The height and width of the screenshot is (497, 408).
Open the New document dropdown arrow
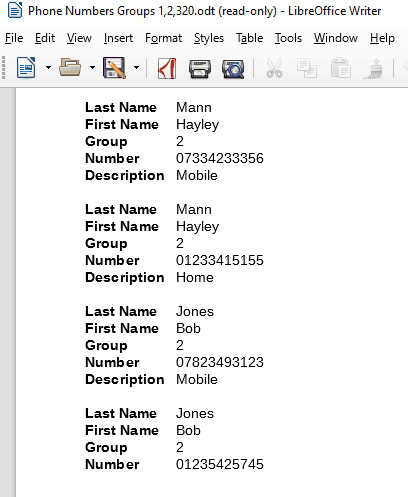click(x=48, y=68)
